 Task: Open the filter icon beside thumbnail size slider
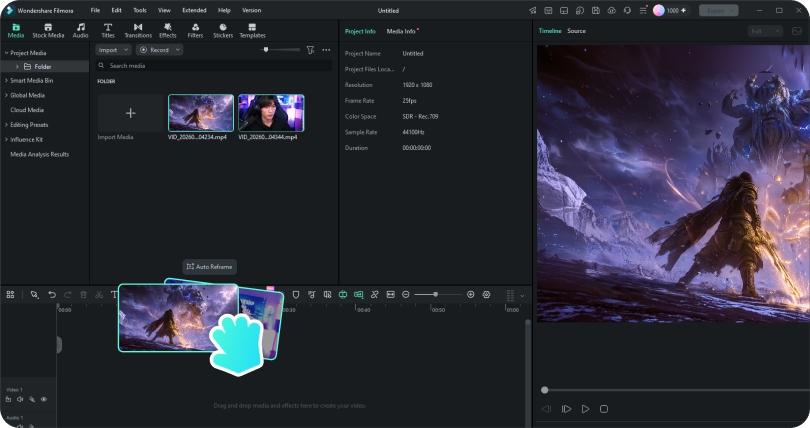[x=310, y=50]
